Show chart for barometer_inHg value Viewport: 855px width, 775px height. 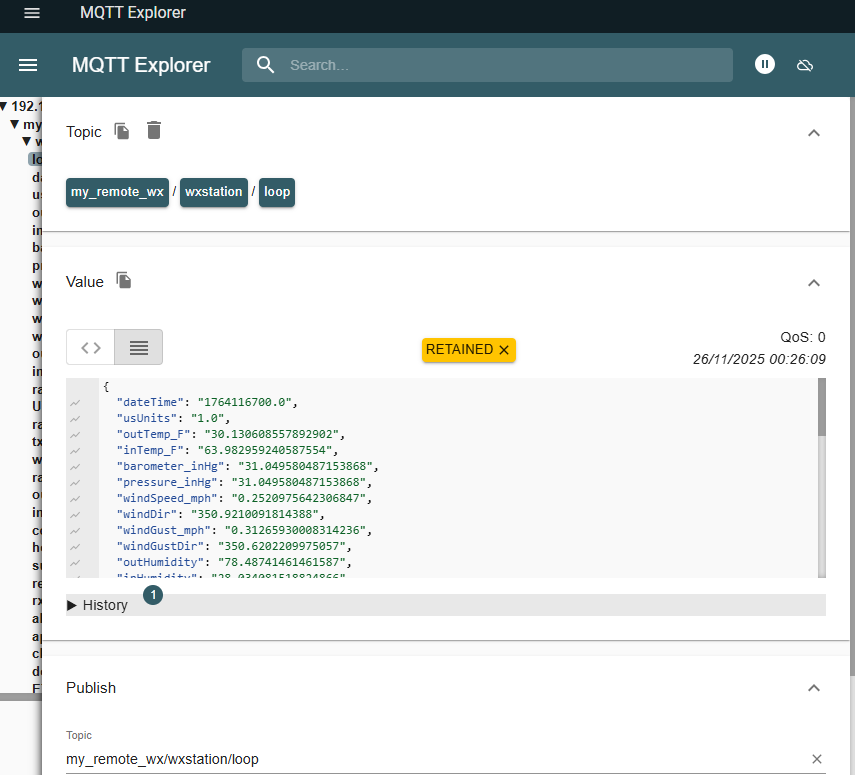pos(75,467)
